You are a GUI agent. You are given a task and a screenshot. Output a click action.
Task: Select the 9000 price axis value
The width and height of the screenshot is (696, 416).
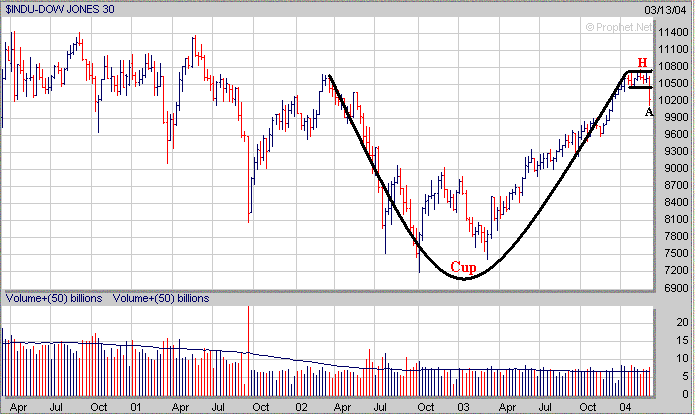(676, 168)
